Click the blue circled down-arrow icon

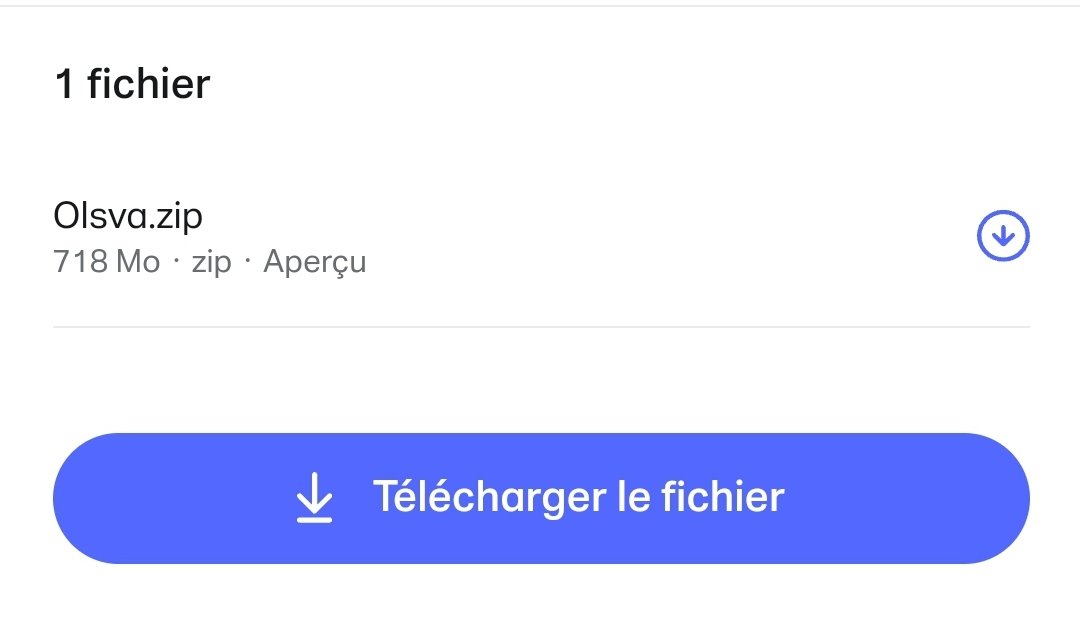[1003, 236]
